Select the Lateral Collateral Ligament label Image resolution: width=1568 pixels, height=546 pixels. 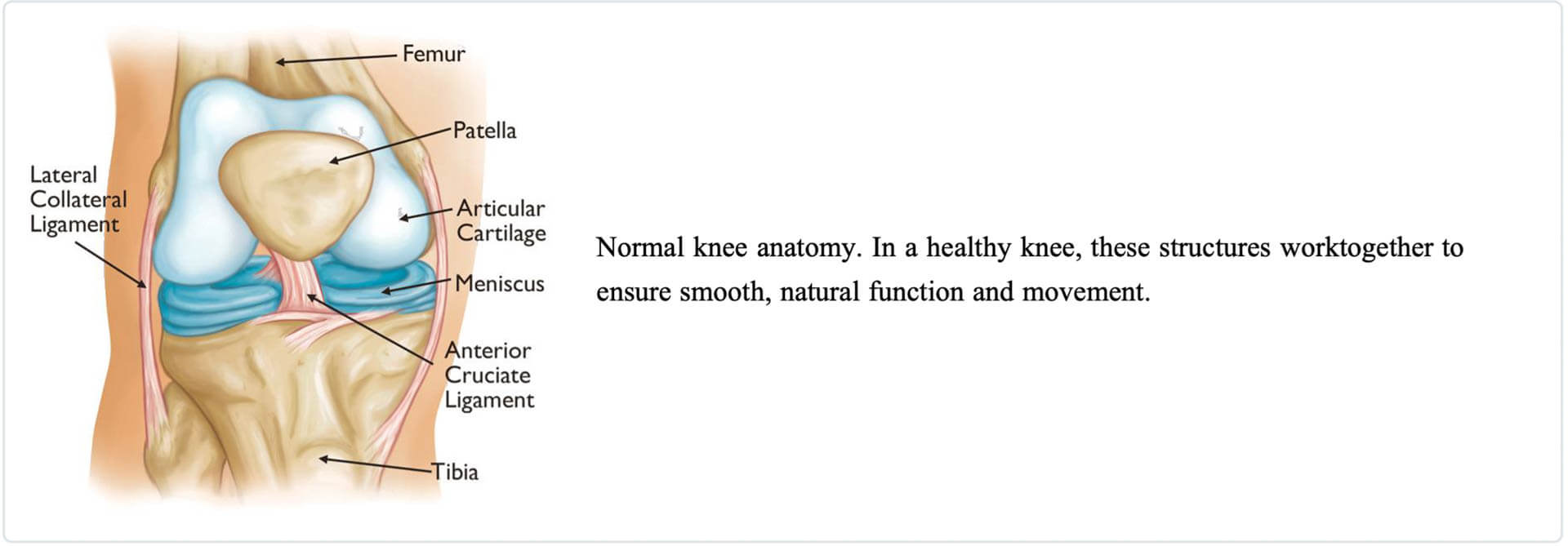78,200
